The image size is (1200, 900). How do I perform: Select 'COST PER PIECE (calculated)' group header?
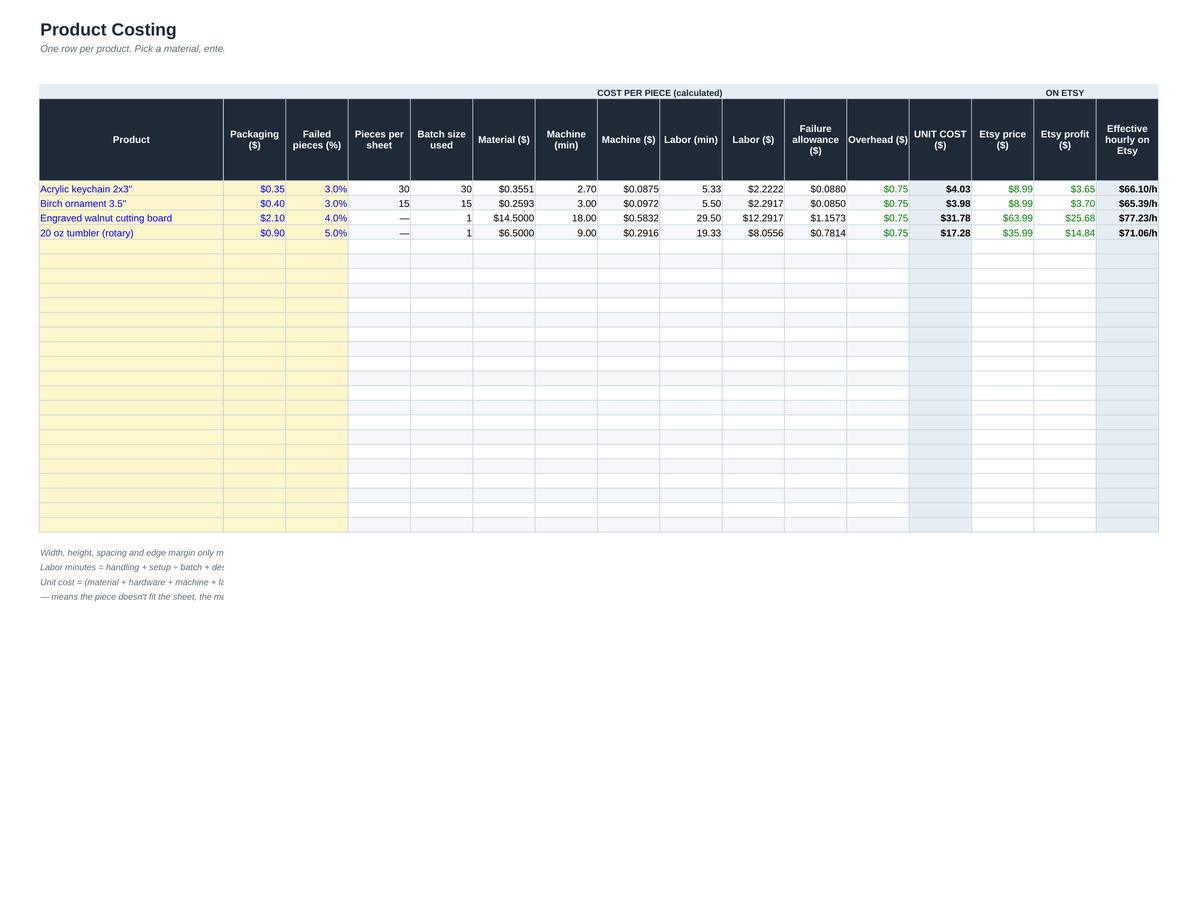pos(660,93)
